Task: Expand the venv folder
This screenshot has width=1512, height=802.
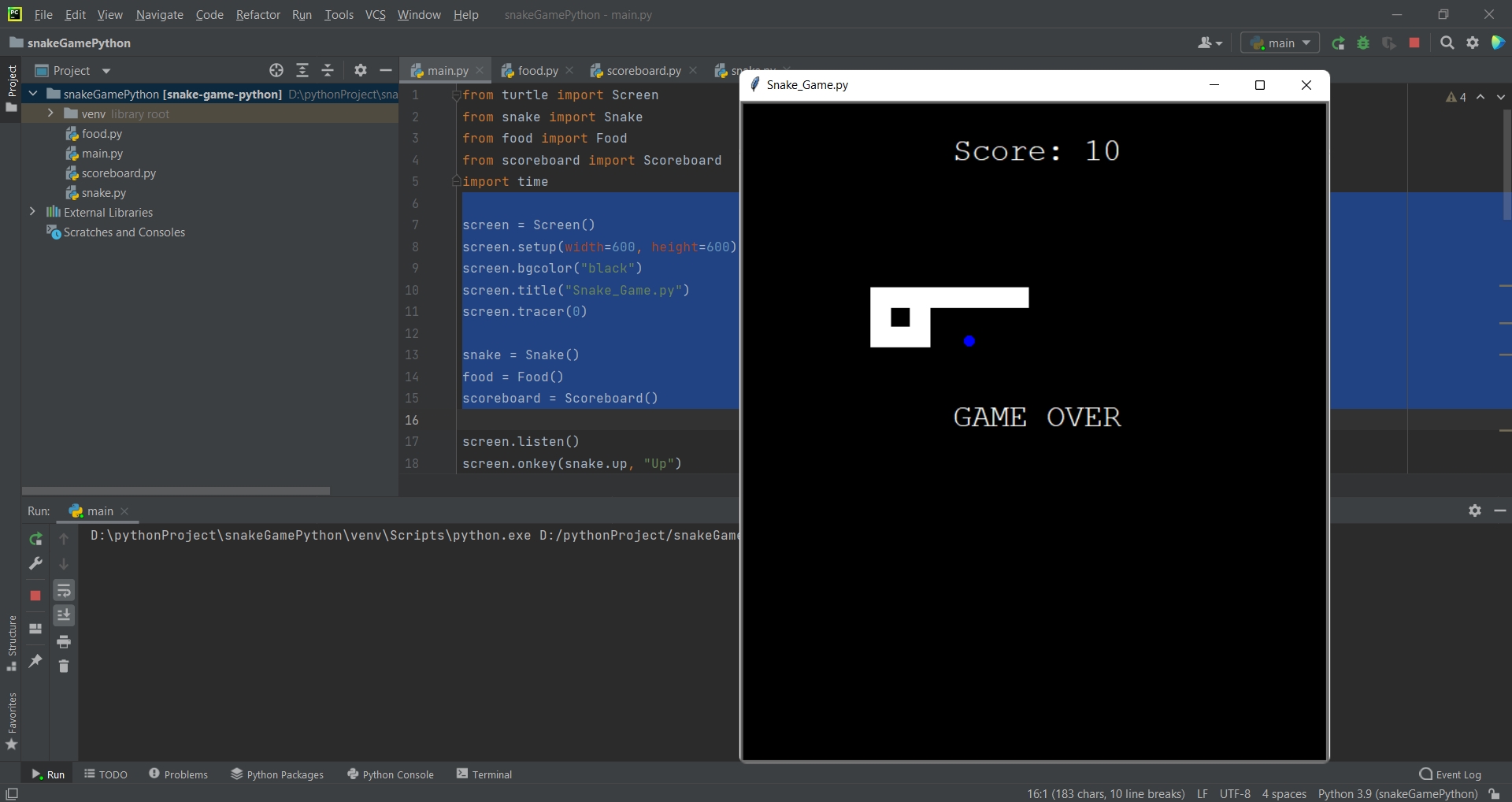Action: [x=50, y=113]
